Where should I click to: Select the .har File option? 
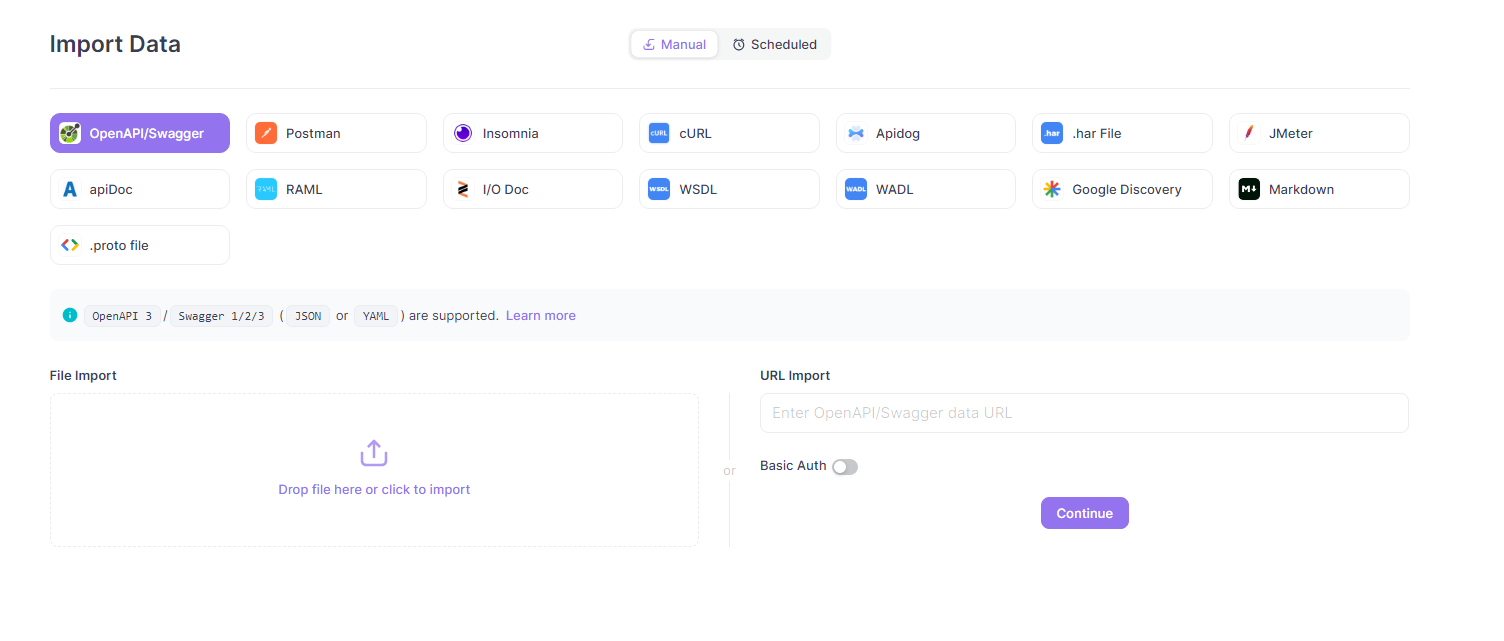coord(1122,133)
